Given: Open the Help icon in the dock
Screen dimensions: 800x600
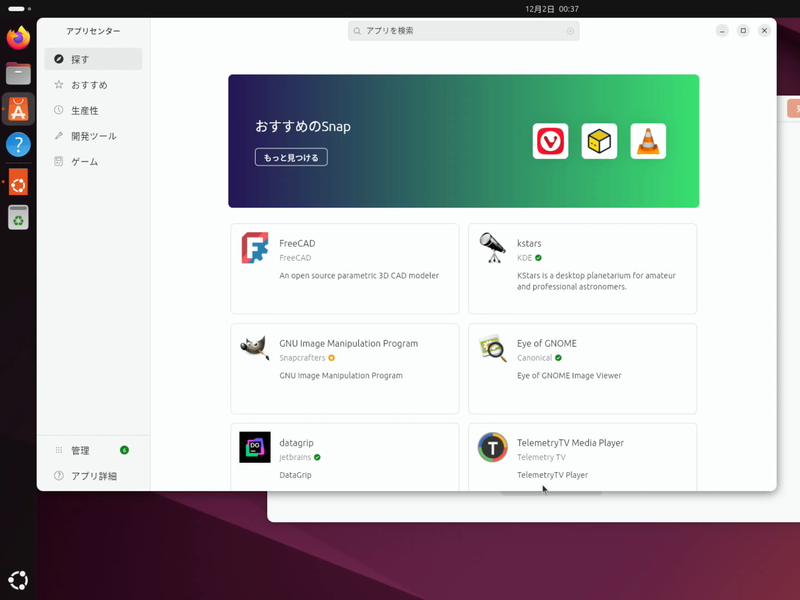Looking at the screenshot, I should 18,145.
